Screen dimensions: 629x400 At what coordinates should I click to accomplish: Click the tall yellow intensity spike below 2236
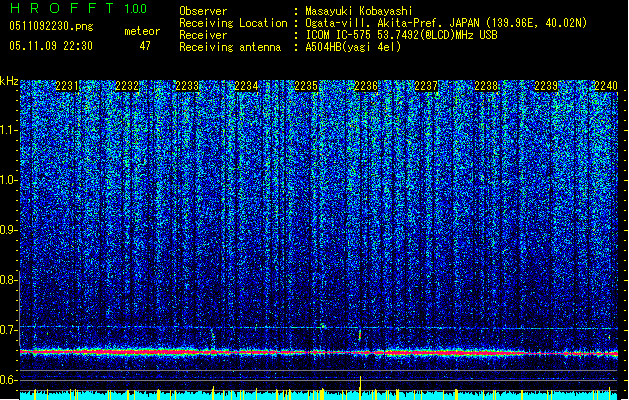click(360, 388)
